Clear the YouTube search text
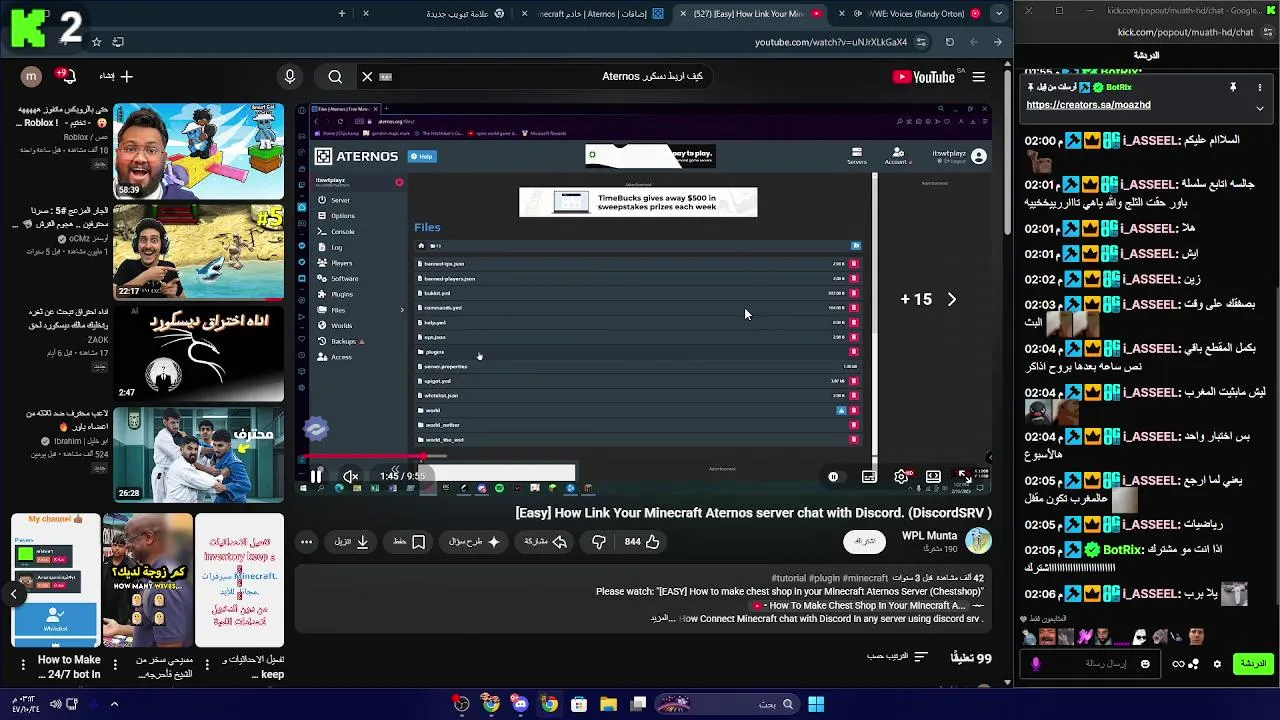1280x720 pixels. coord(367,76)
